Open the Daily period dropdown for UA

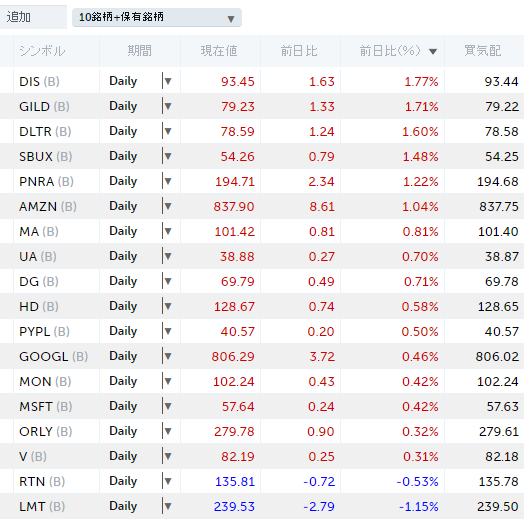click(x=140, y=256)
